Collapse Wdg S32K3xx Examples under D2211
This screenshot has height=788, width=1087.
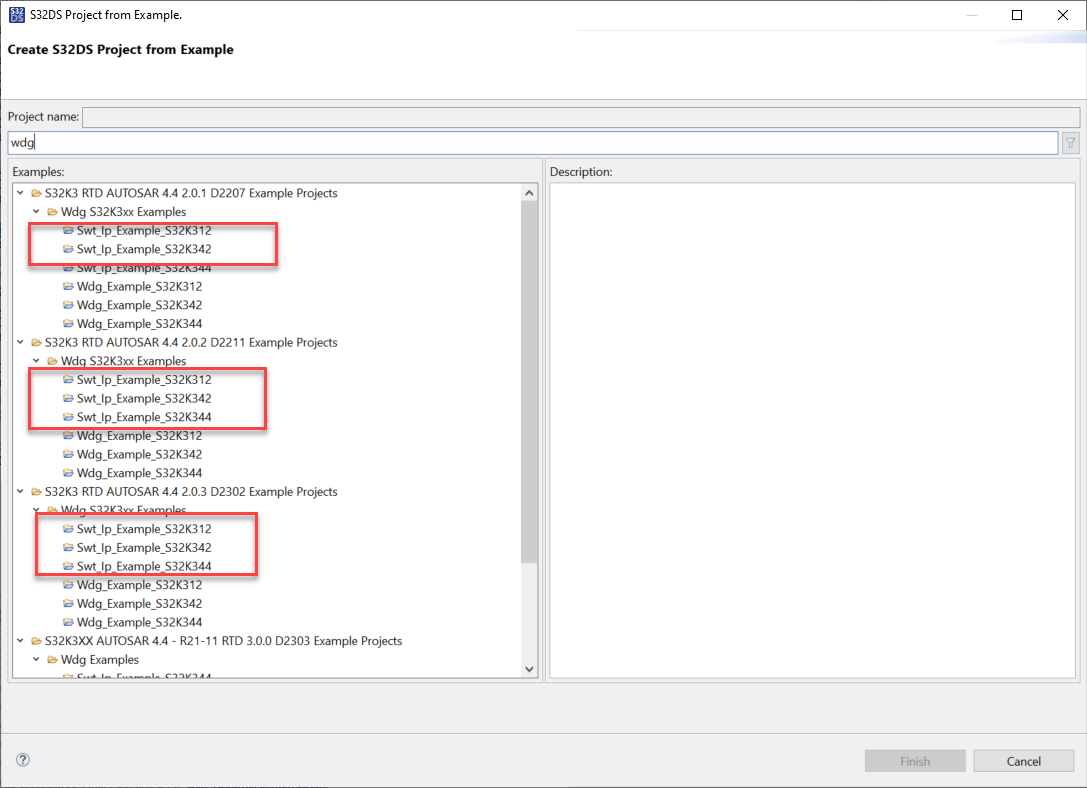(36, 361)
